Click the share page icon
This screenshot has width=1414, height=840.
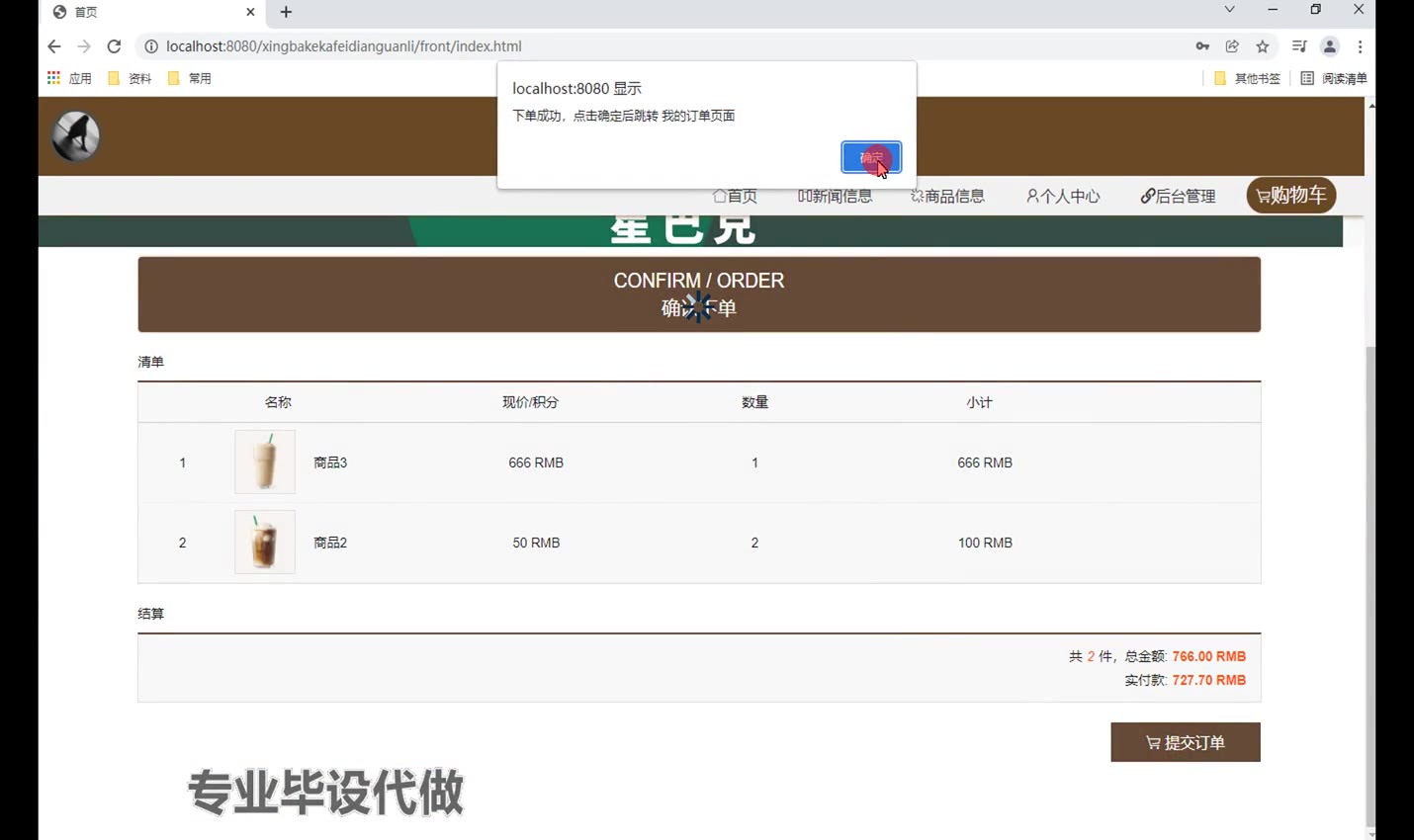point(1232,46)
